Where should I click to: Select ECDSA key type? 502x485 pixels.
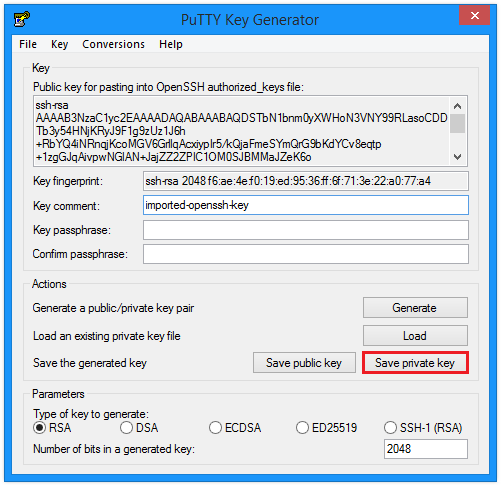pyautogui.click(x=215, y=428)
